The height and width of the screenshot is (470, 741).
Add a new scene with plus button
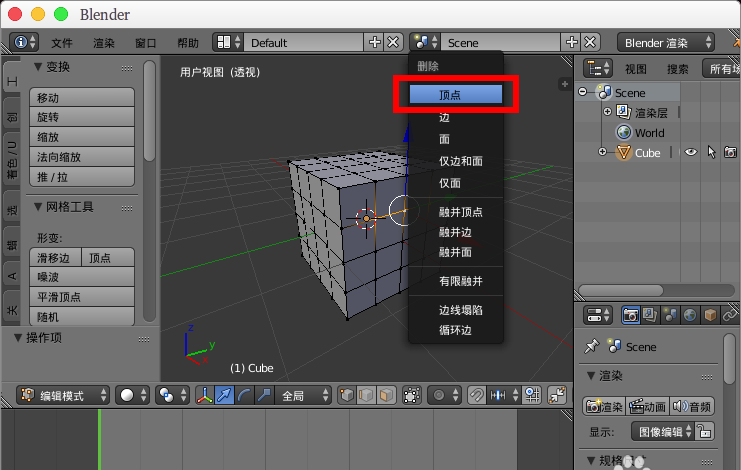[x=572, y=43]
